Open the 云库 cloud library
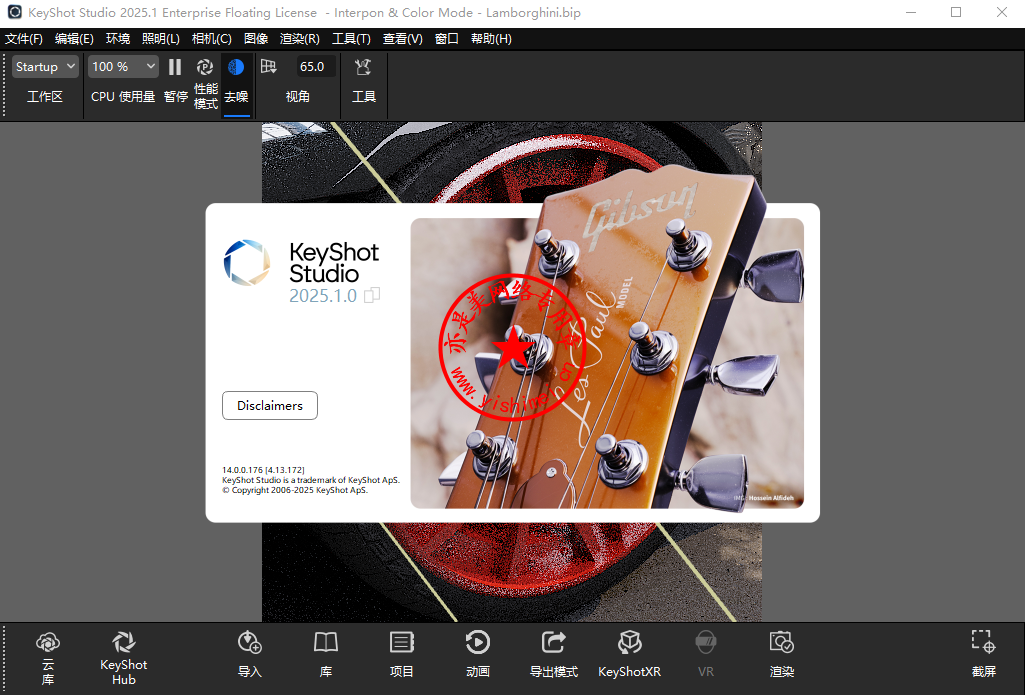Viewport: 1025px width, 695px height. click(48, 658)
